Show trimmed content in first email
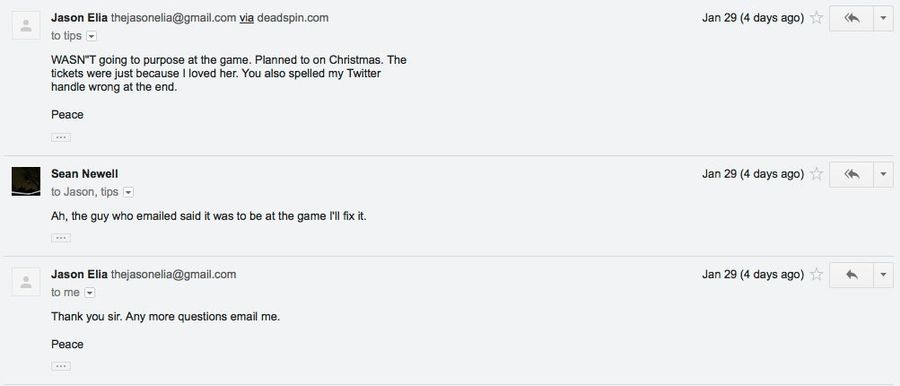 coord(61,137)
